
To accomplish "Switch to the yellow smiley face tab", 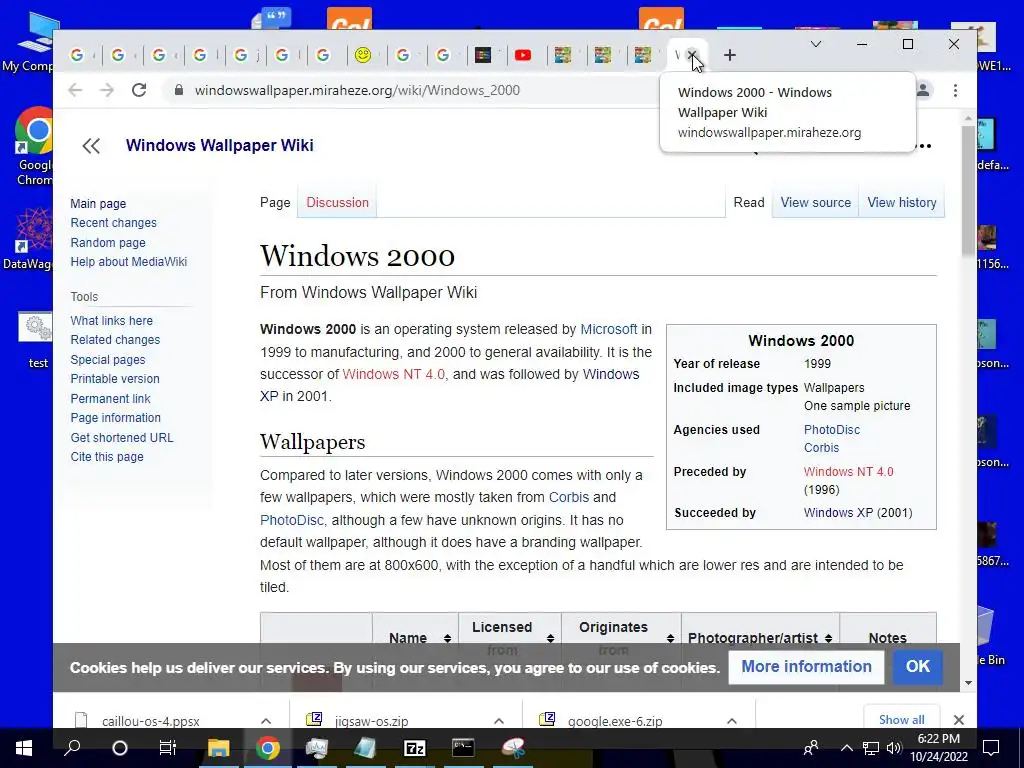I will point(363,56).
